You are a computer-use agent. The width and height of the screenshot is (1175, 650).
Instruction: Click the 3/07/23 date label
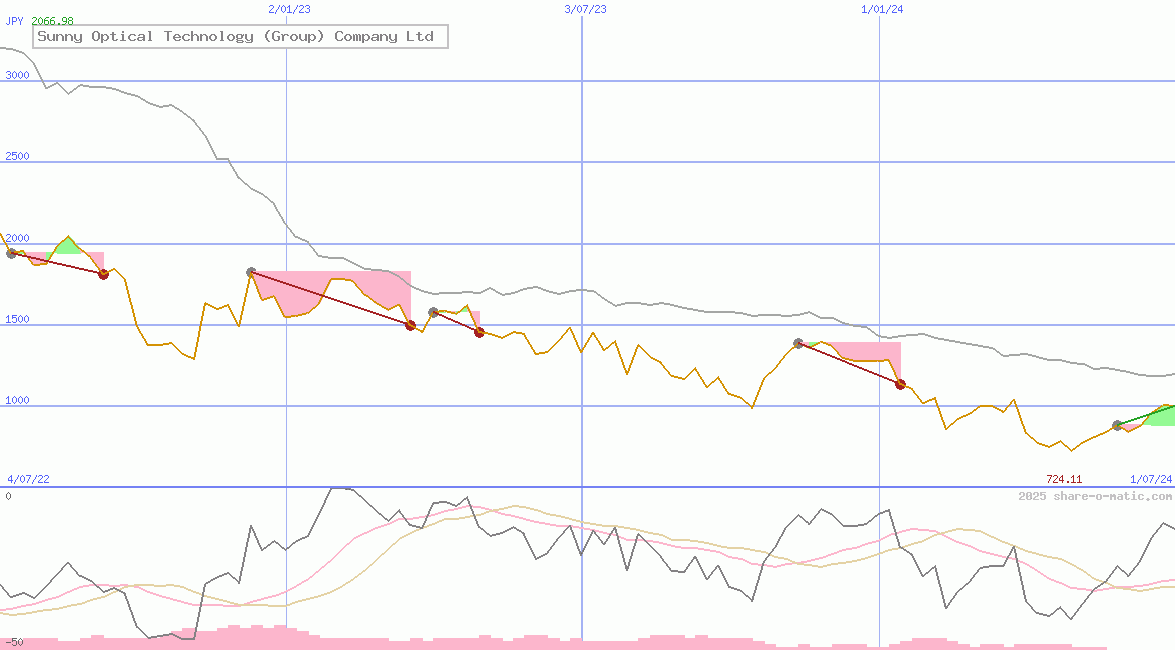tap(585, 9)
